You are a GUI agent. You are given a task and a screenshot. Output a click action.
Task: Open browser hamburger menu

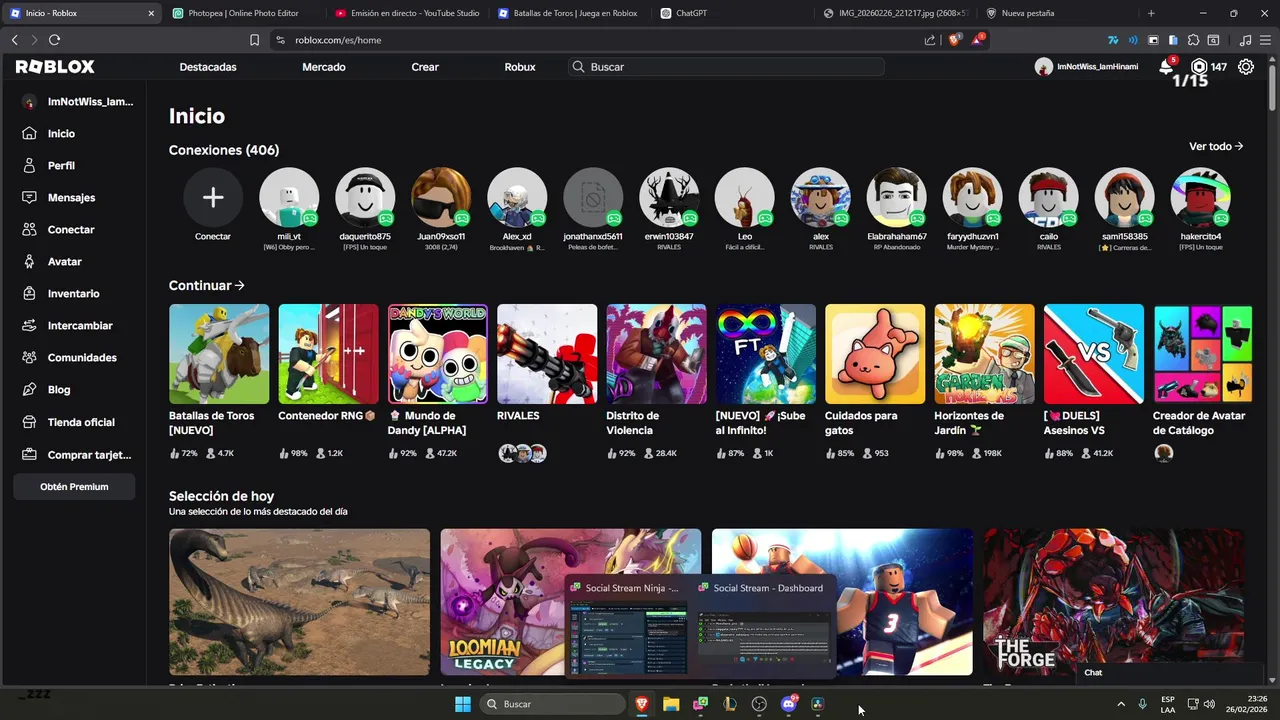[1266, 40]
